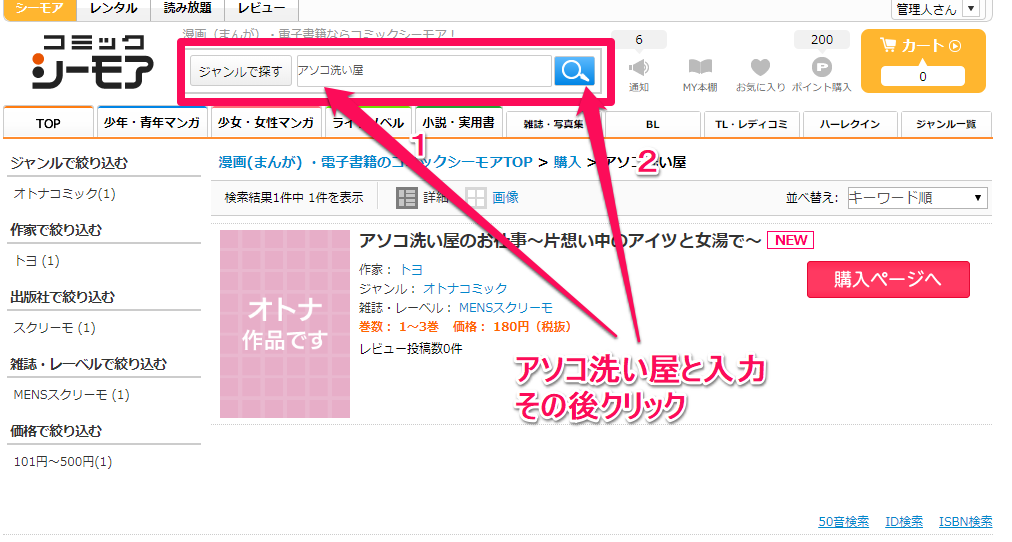Click breadcrumb 購入 link
This screenshot has width=1012, height=542.
pyautogui.click(x=567, y=163)
